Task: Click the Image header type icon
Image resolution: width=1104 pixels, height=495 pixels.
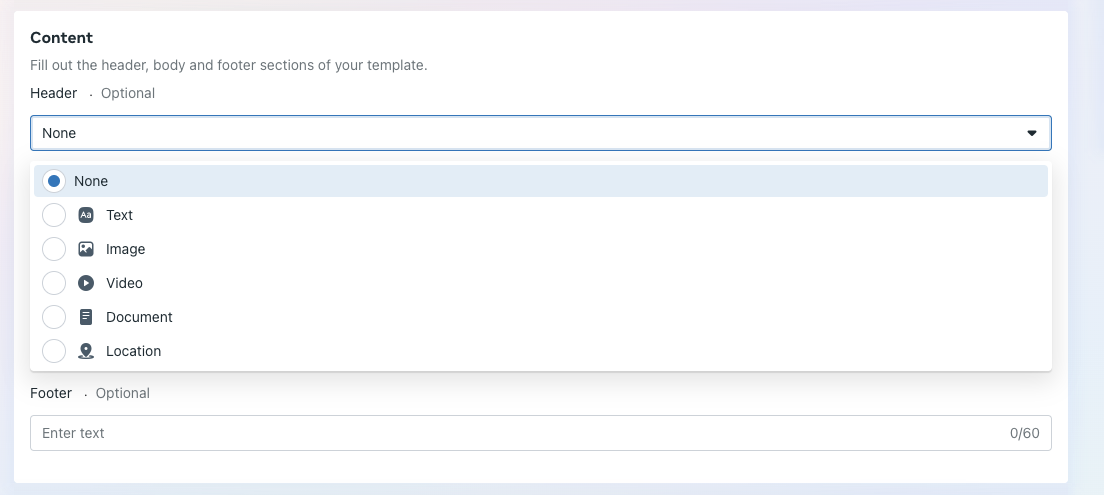Action: coord(86,249)
